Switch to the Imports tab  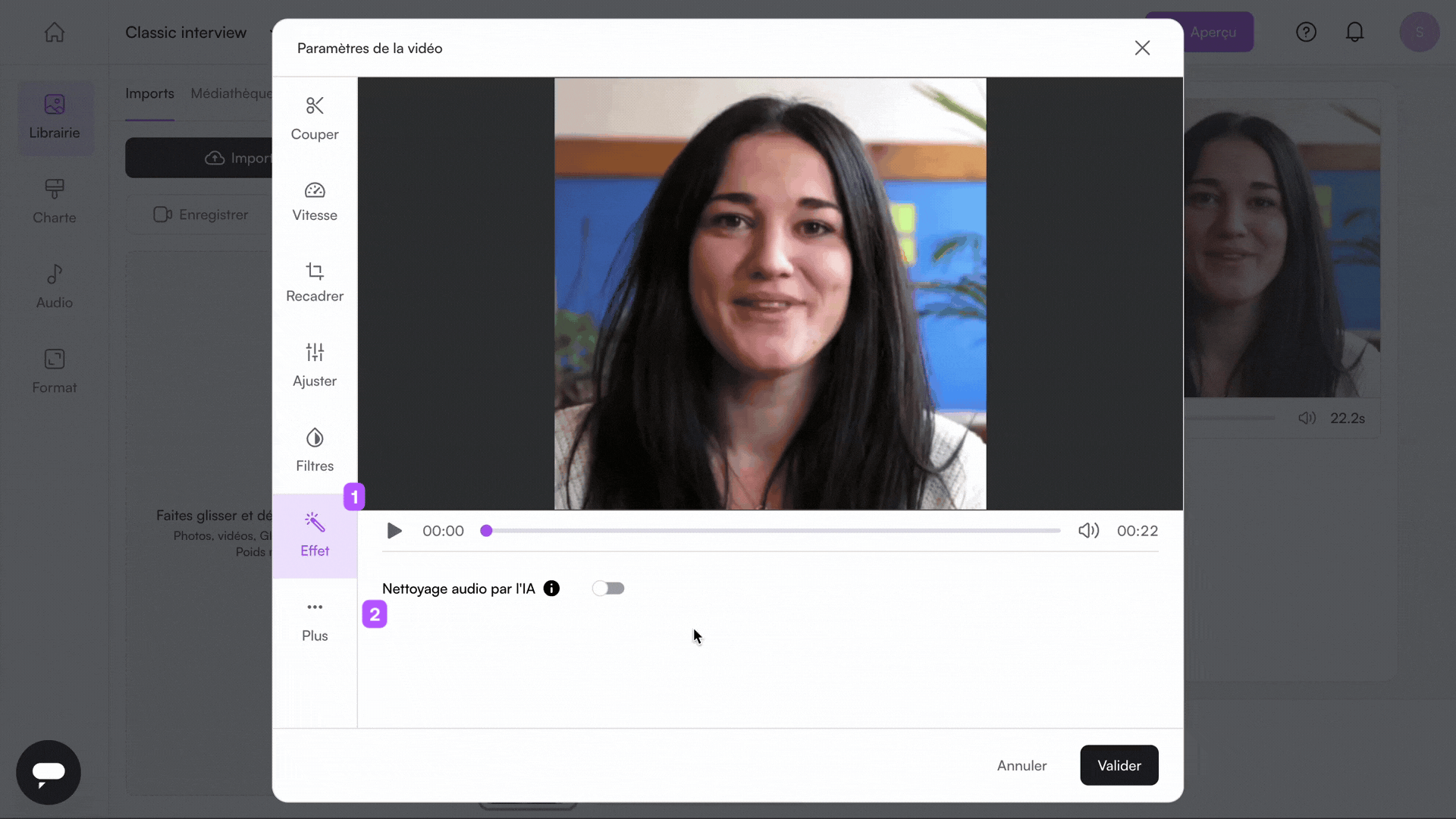149,93
